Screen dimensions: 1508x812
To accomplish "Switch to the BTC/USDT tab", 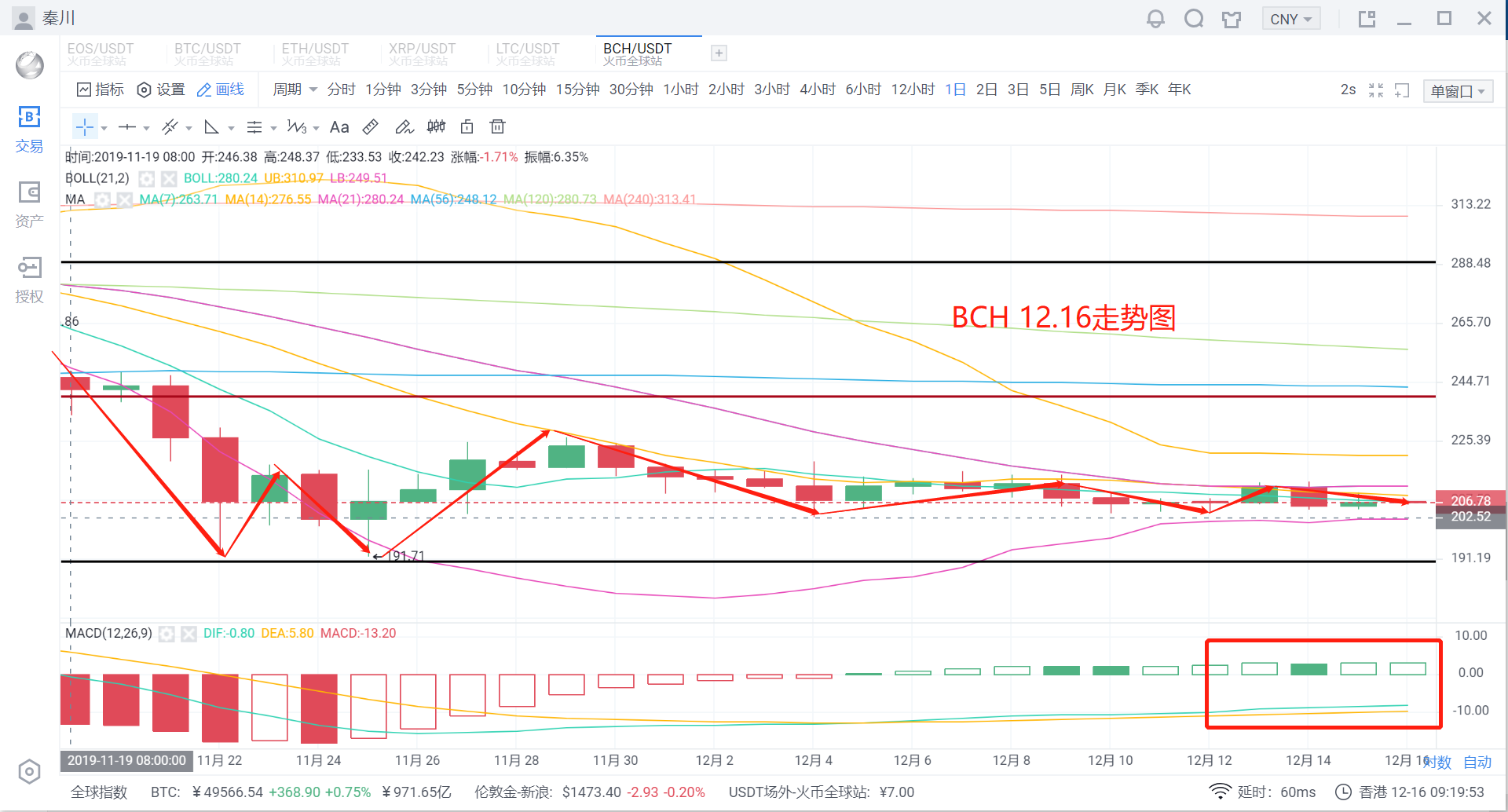I will coord(207,53).
